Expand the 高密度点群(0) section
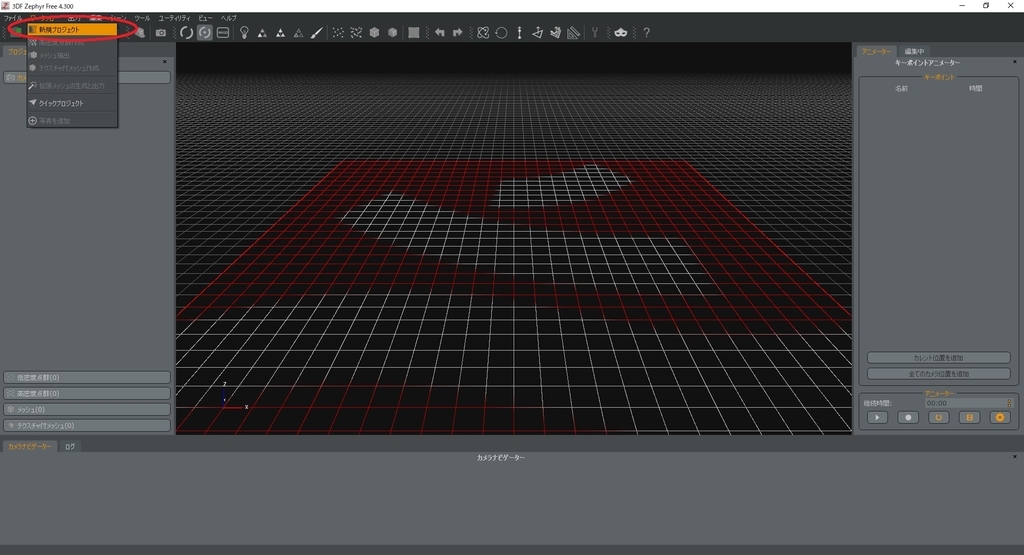The width and height of the screenshot is (1024, 555). click(87, 394)
